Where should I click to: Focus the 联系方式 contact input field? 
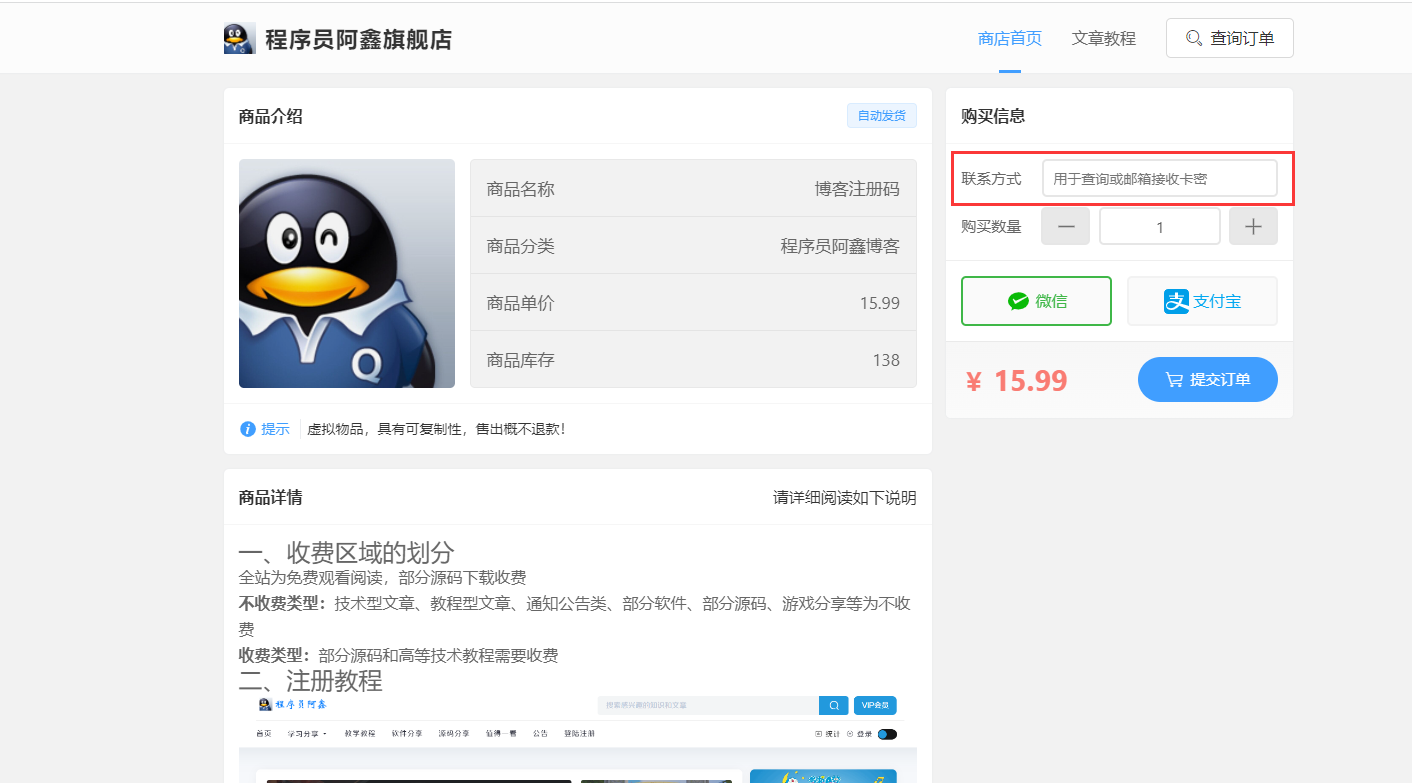[x=1159, y=178]
